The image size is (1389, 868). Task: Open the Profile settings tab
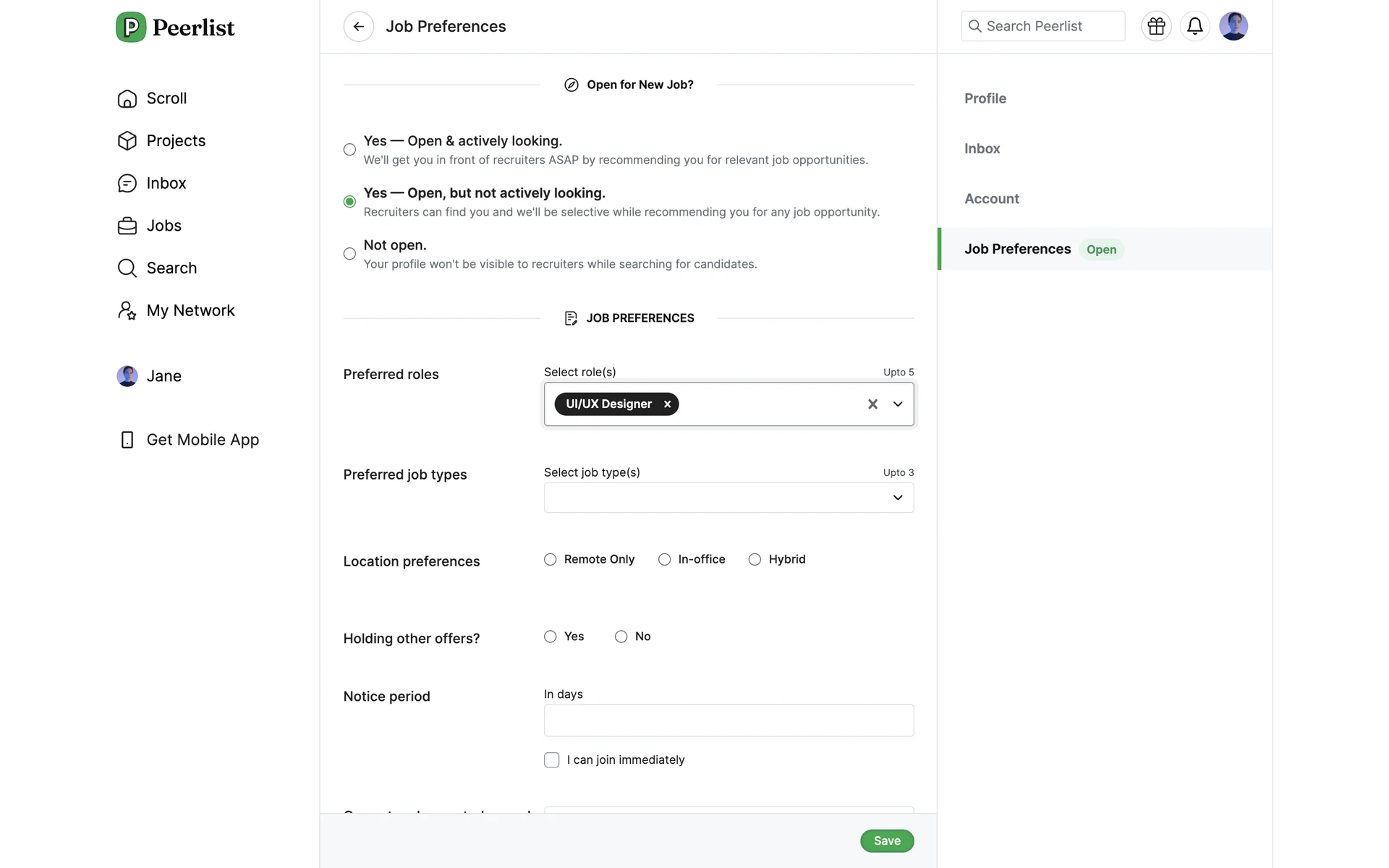point(985,98)
